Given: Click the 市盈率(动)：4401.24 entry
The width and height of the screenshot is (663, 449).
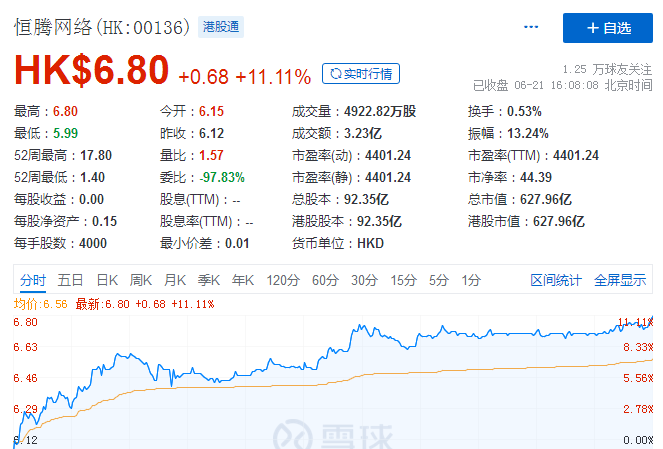Looking at the screenshot, I should coord(351,155).
